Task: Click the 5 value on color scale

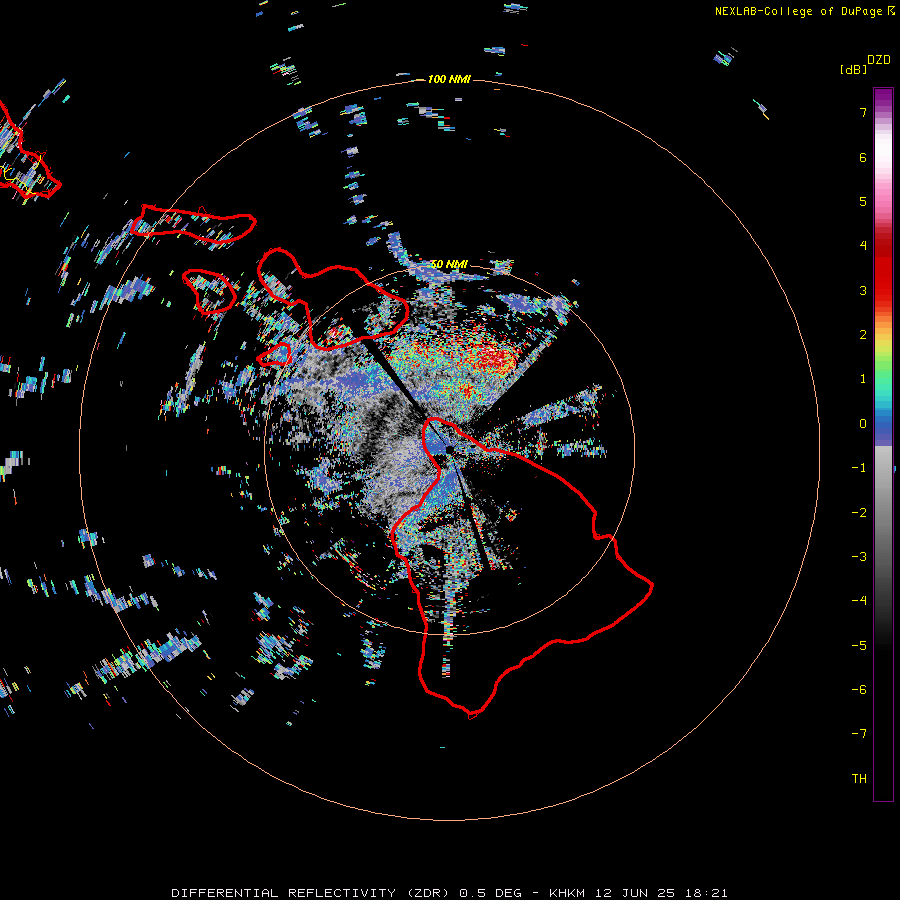Action: [863, 201]
